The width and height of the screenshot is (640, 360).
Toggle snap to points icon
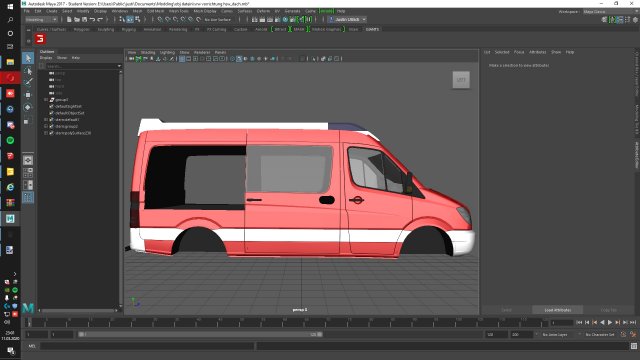click(176, 19)
